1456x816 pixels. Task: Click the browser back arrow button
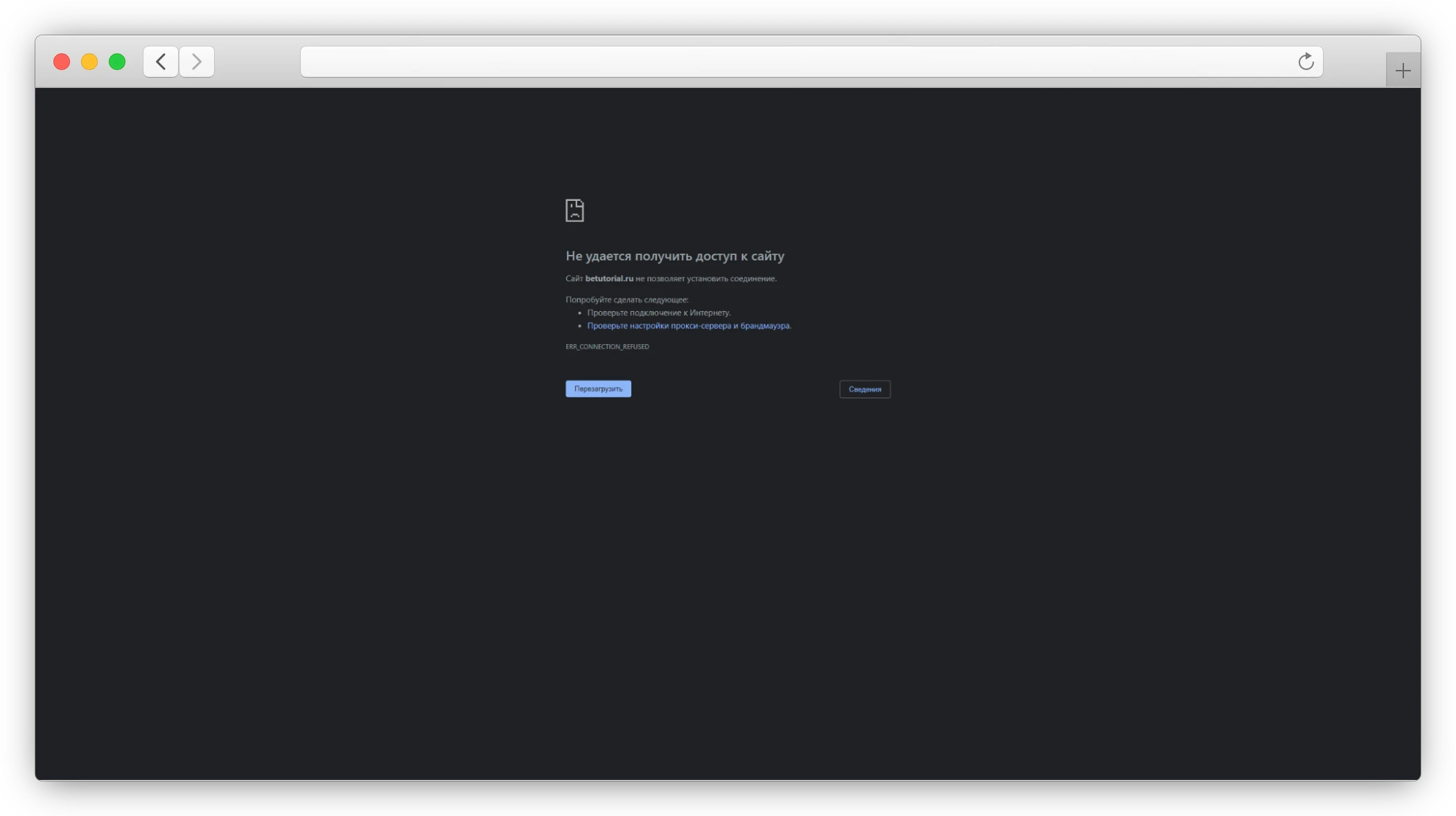(161, 62)
